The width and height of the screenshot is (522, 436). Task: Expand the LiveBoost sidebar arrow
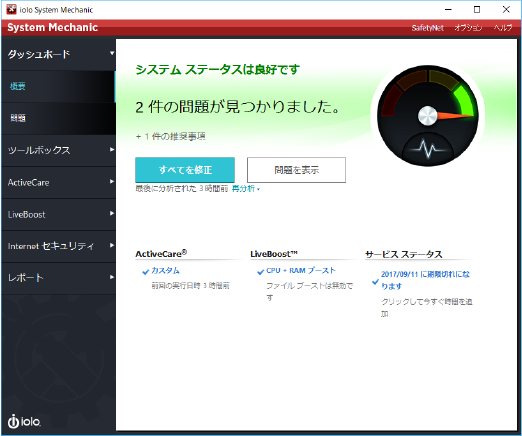[112, 214]
